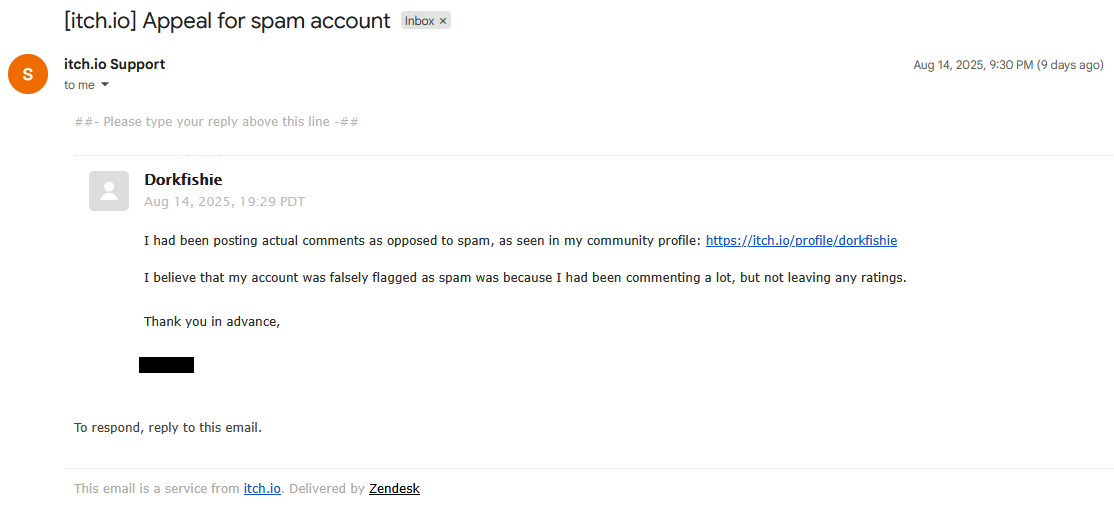Screen dimensions: 1114x505
Task: Click the Inbox label chip
Action: click(x=419, y=21)
